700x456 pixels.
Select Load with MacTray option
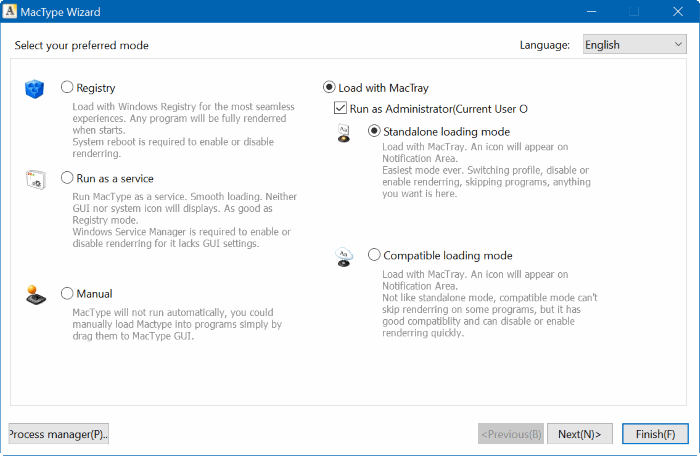[329, 88]
